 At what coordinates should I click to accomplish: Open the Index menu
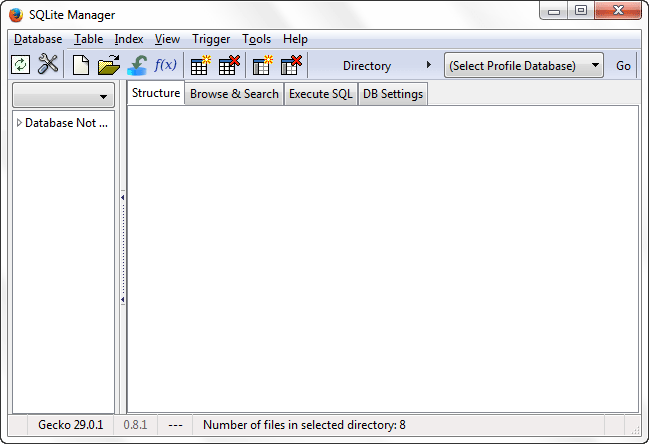pyautogui.click(x=129, y=39)
